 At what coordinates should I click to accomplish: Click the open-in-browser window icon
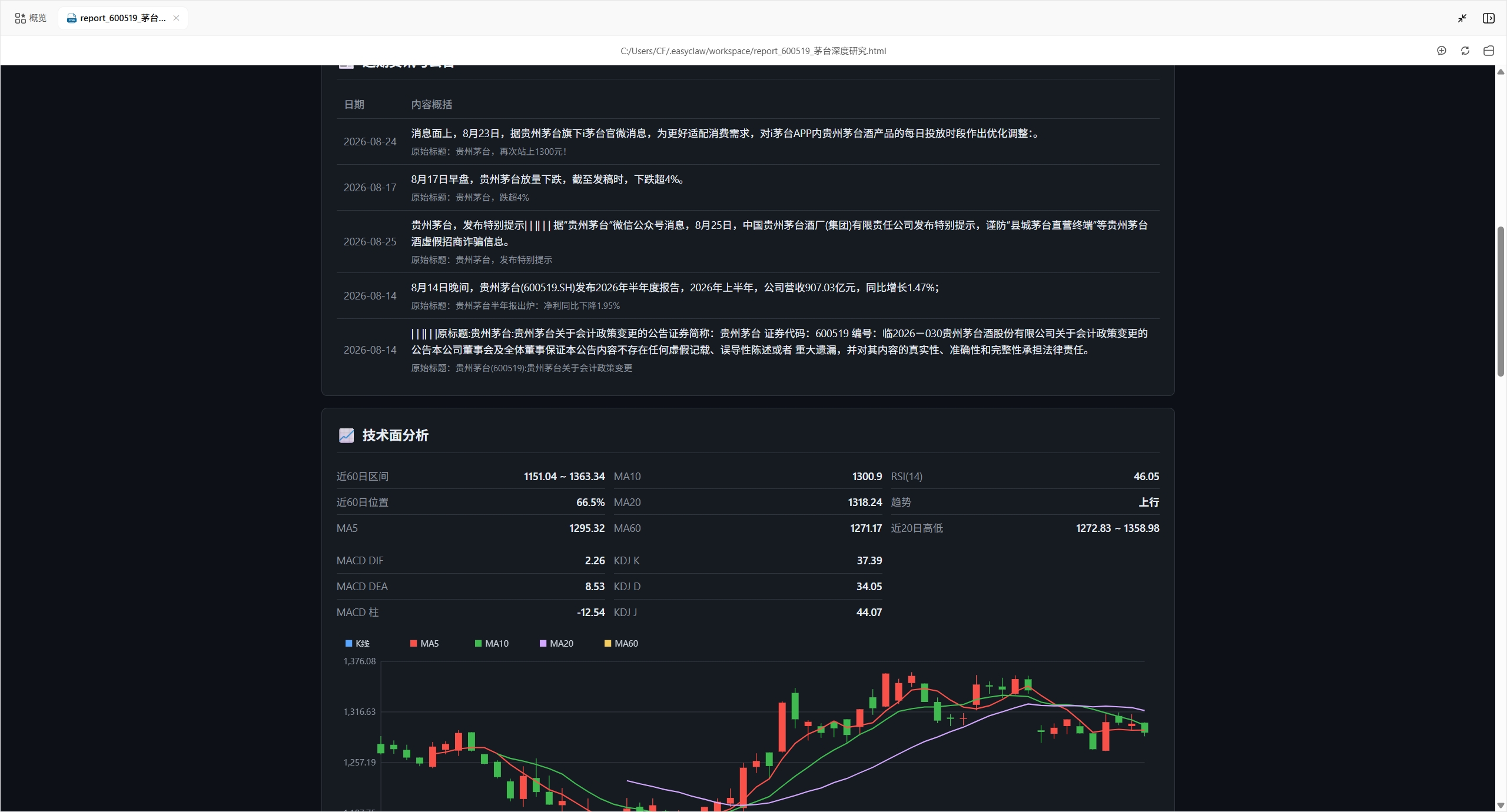click(x=1489, y=51)
